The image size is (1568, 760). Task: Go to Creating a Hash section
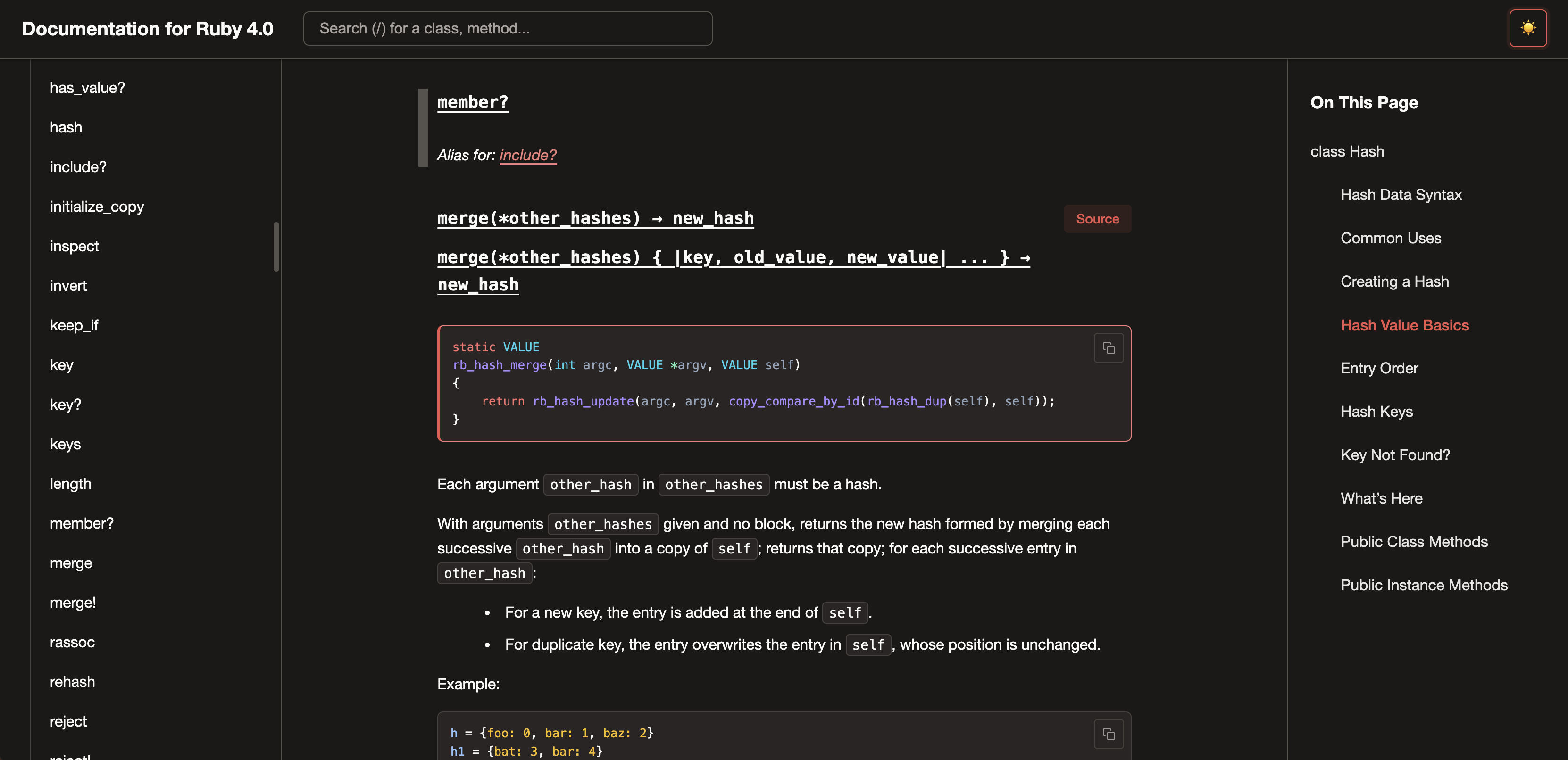point(1395,281)
